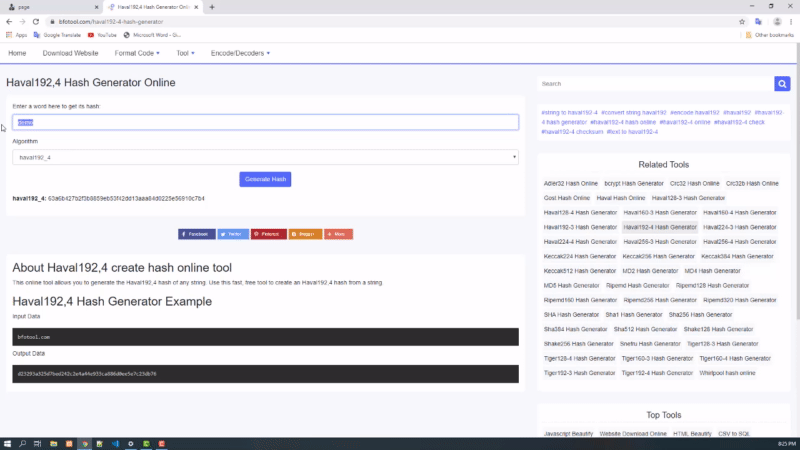Share page on Twitter

pos(233,234)
